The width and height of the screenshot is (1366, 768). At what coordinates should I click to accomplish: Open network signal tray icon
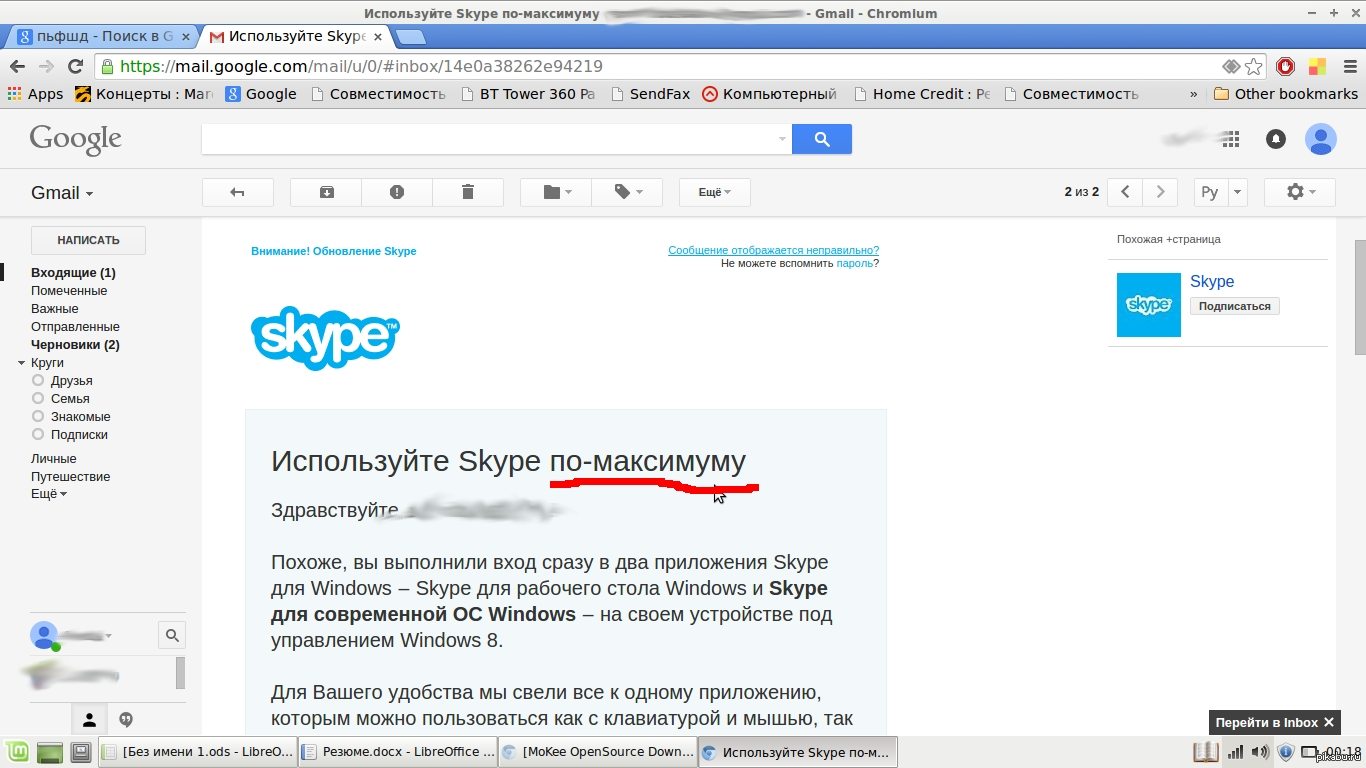click(x=1235, y=752)
